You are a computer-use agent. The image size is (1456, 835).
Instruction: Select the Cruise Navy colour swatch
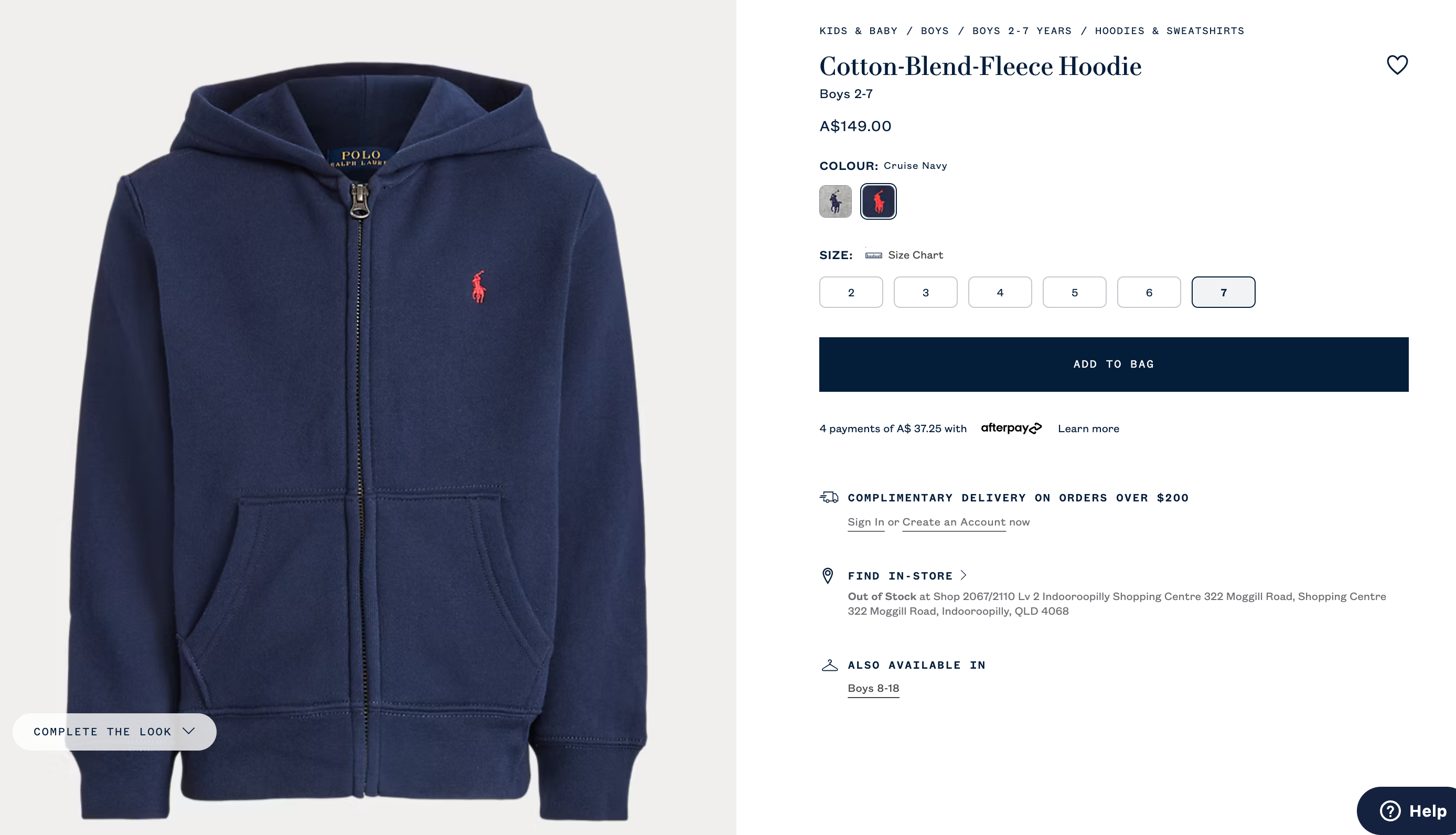[879, 201]
